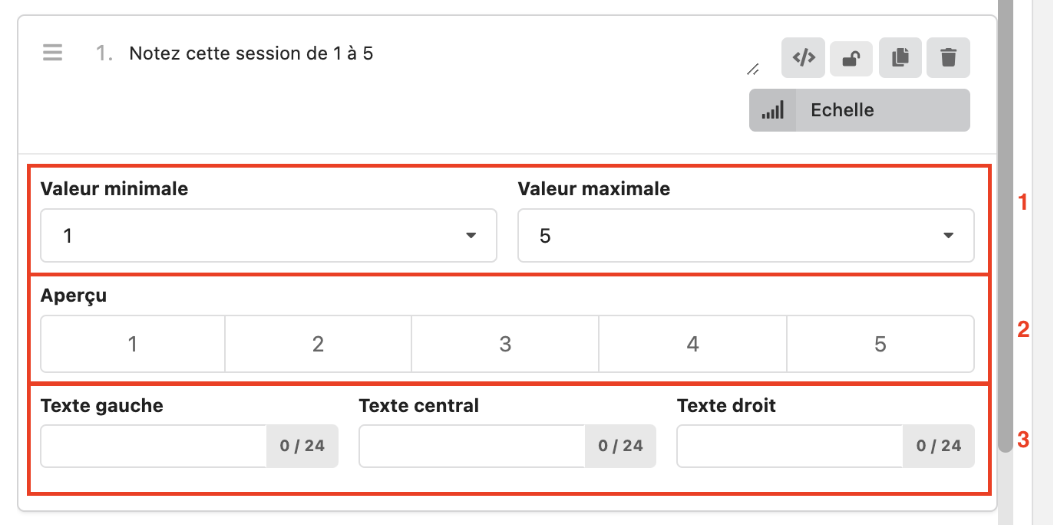The image size is (1053, 525).
Task: Select preview scale value 2
Action: point(318,344)
